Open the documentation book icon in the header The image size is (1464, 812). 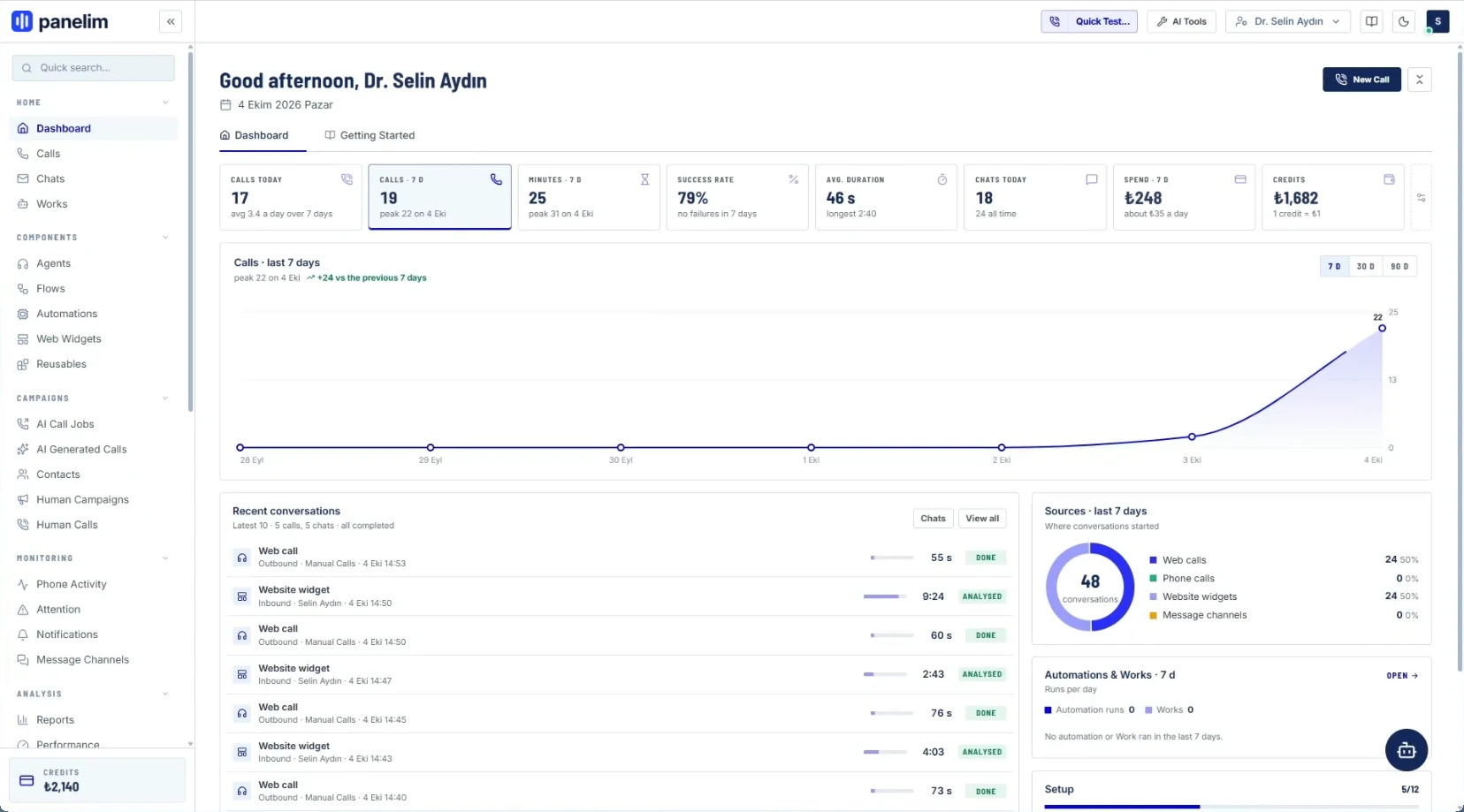tap(1372, 21)
